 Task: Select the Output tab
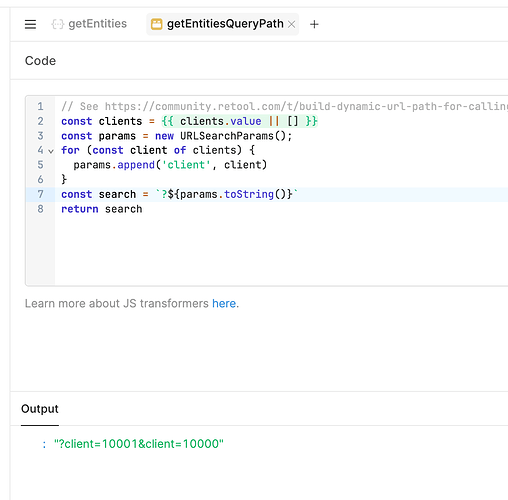pos(40,409)
